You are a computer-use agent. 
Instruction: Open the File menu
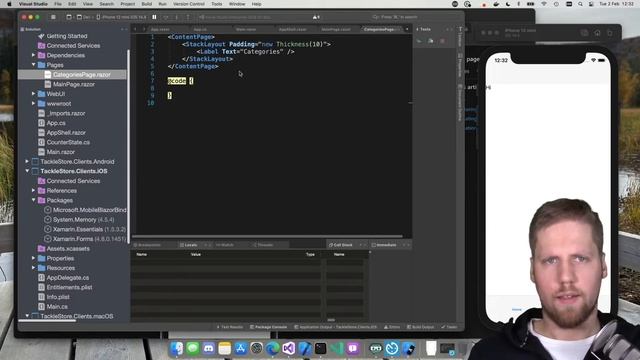[x=58, y=4]
